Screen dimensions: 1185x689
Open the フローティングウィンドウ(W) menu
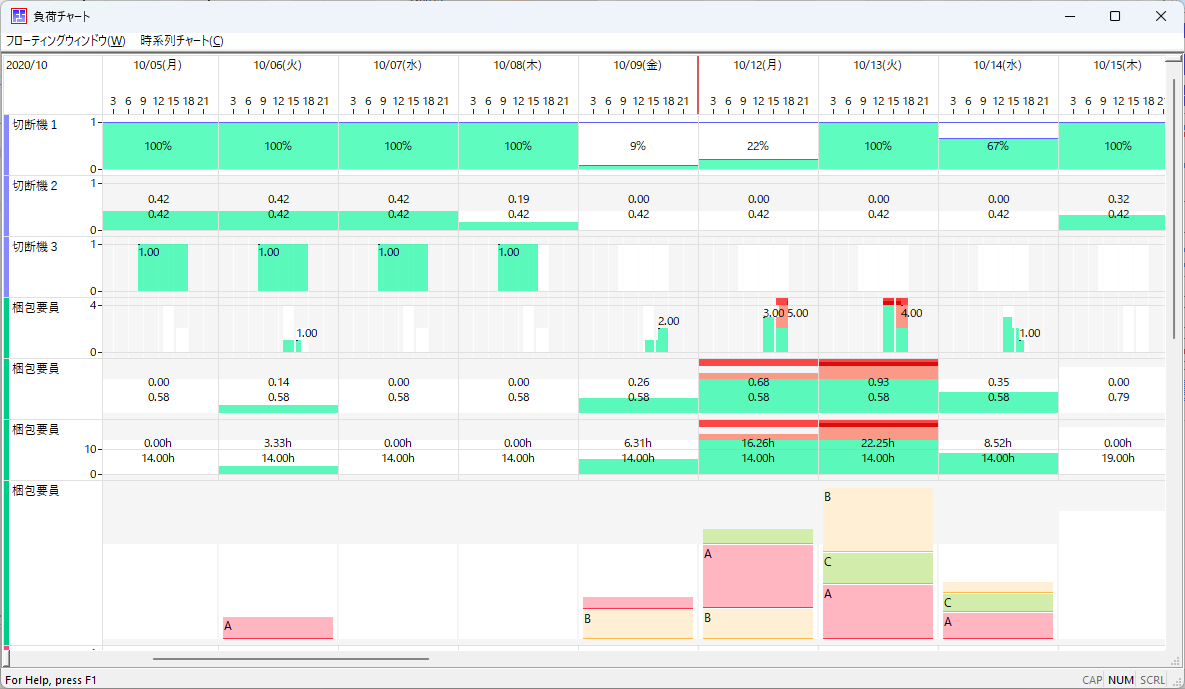coord(65,41)
